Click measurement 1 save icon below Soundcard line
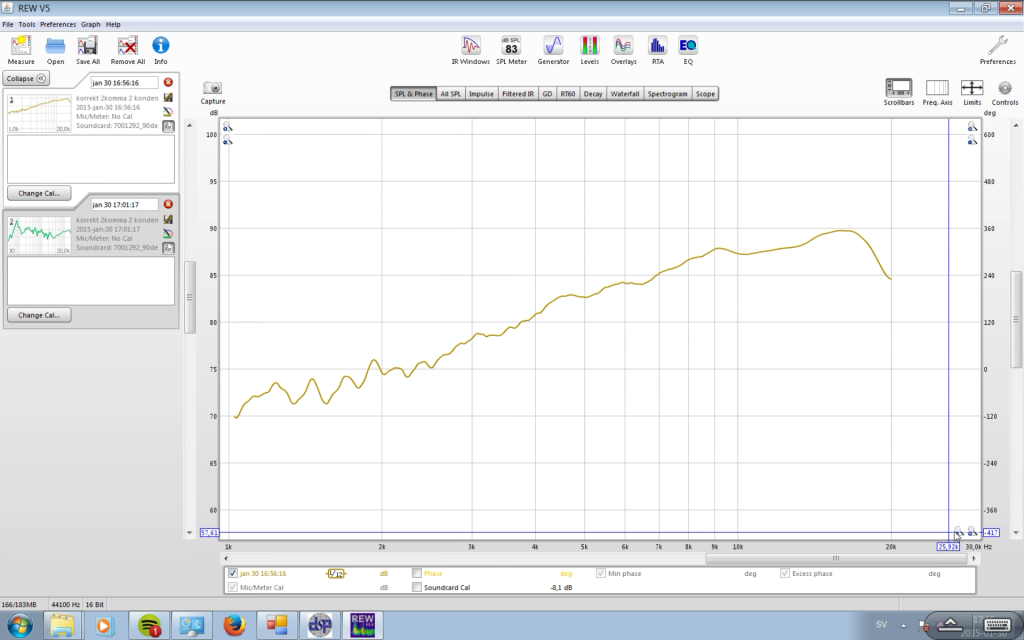 click(168, 126)
